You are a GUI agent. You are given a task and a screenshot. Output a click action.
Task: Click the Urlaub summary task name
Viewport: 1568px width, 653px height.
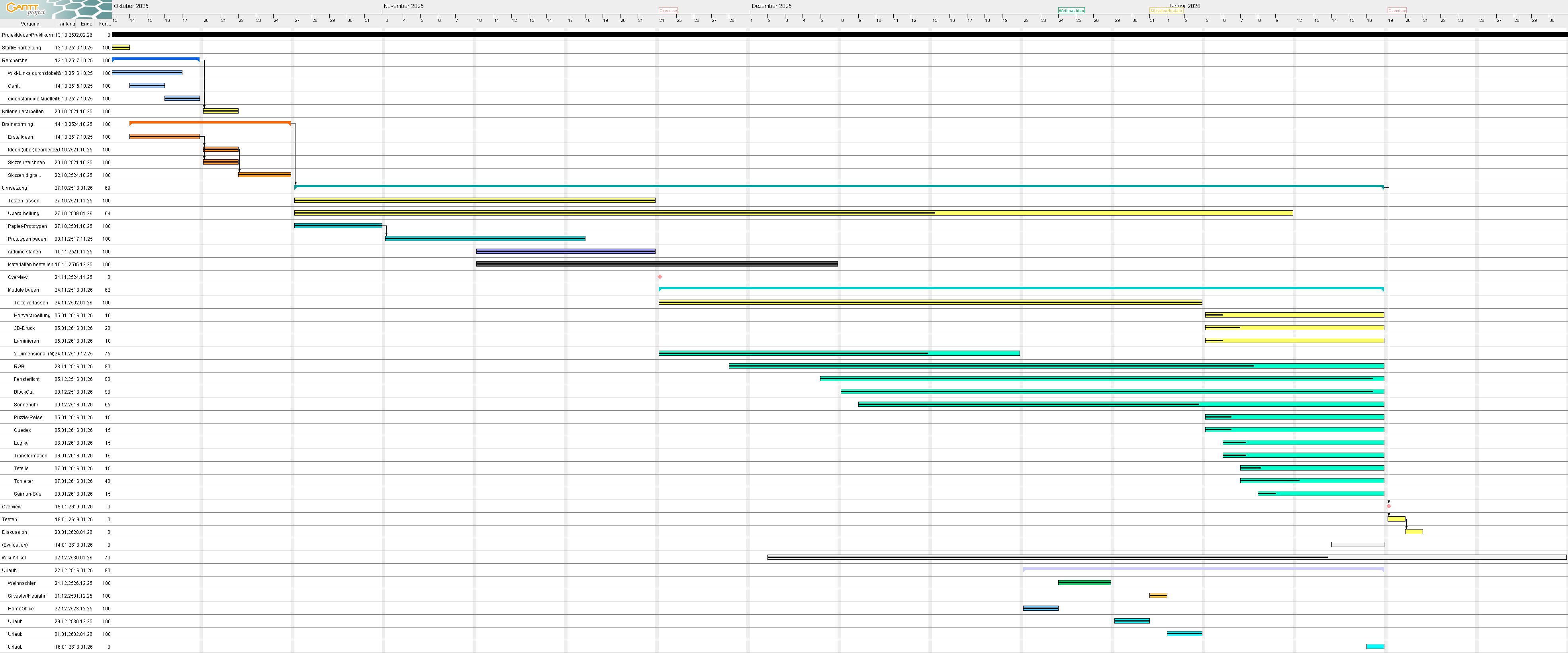pyautogui.click(x=9, y=571)
